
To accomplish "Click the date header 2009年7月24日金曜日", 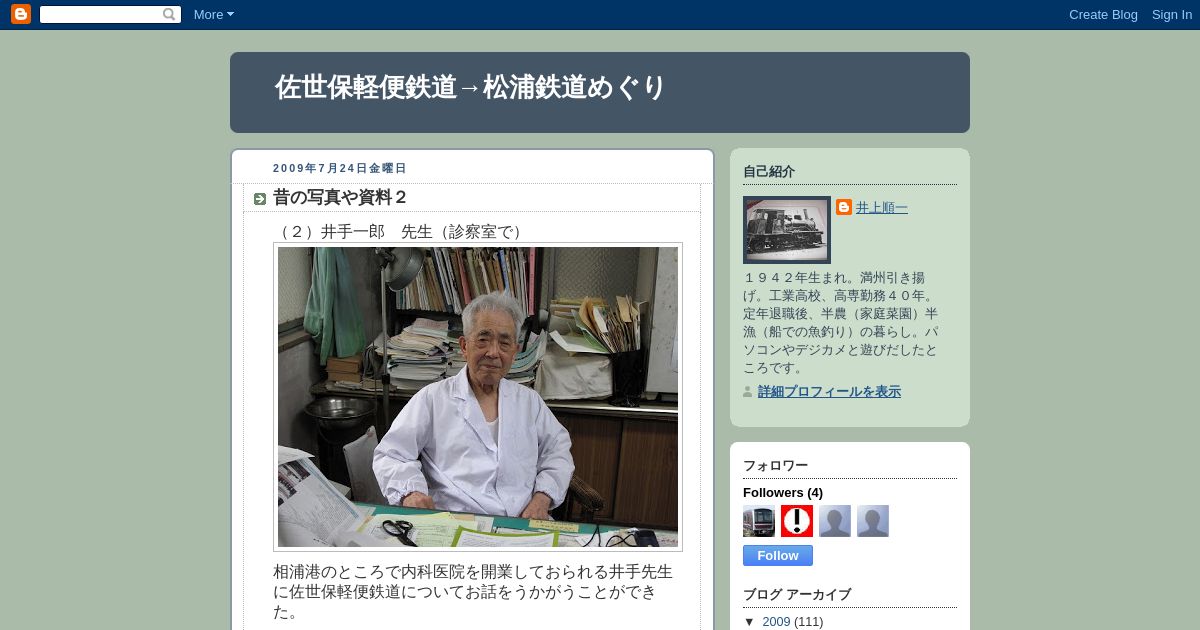I will point(340,168).
